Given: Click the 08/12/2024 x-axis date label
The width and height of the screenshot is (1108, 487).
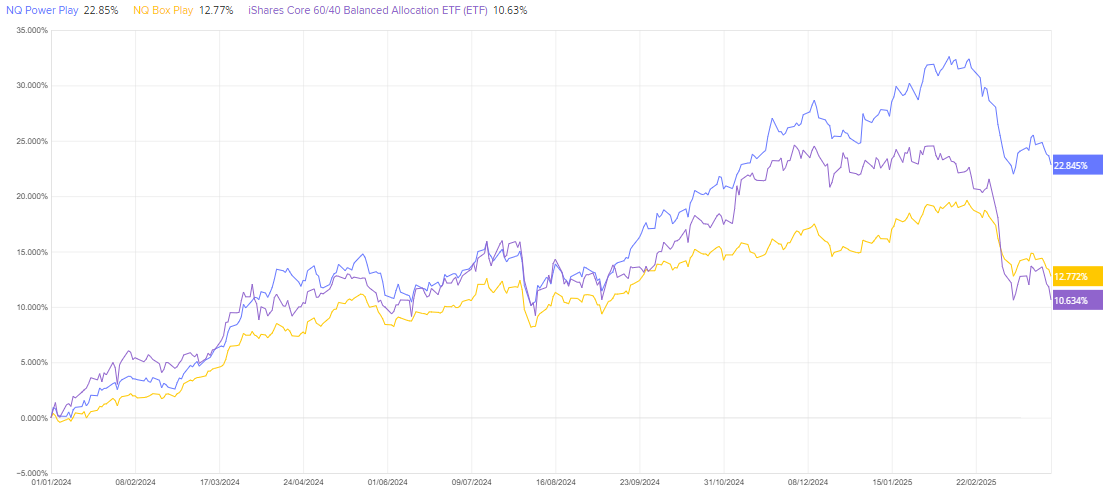Looking at the screenshot, I should [807, 481].
